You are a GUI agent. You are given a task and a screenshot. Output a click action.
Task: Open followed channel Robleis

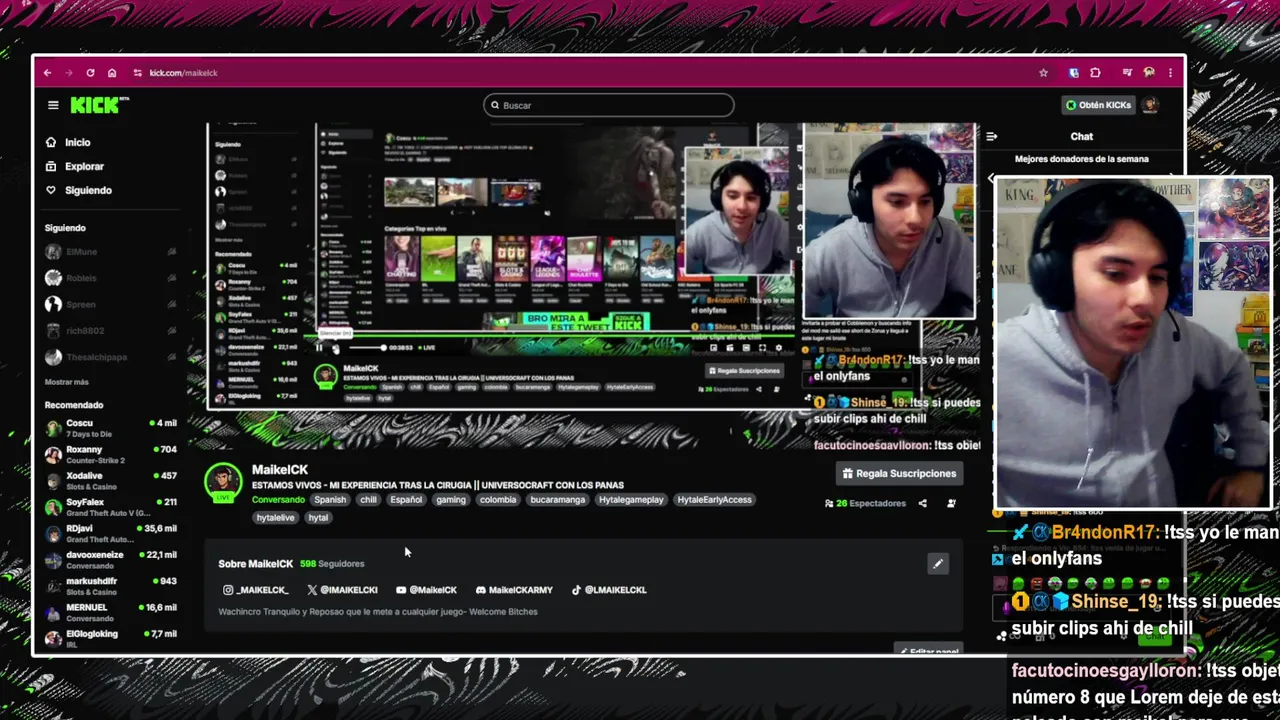point(110,278)
